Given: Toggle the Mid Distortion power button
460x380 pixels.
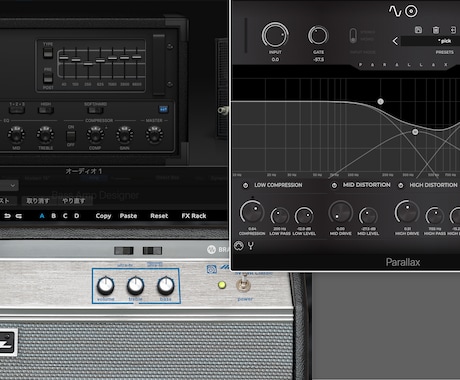Looking at the screenshot, I should pos(334,185).
